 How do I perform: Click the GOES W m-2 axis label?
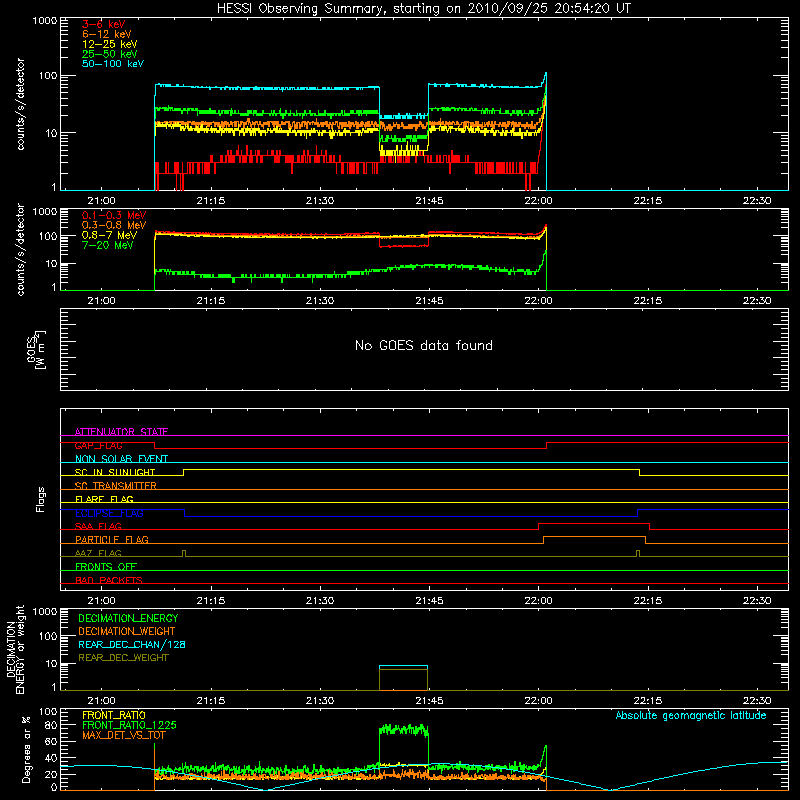point(36,349)
